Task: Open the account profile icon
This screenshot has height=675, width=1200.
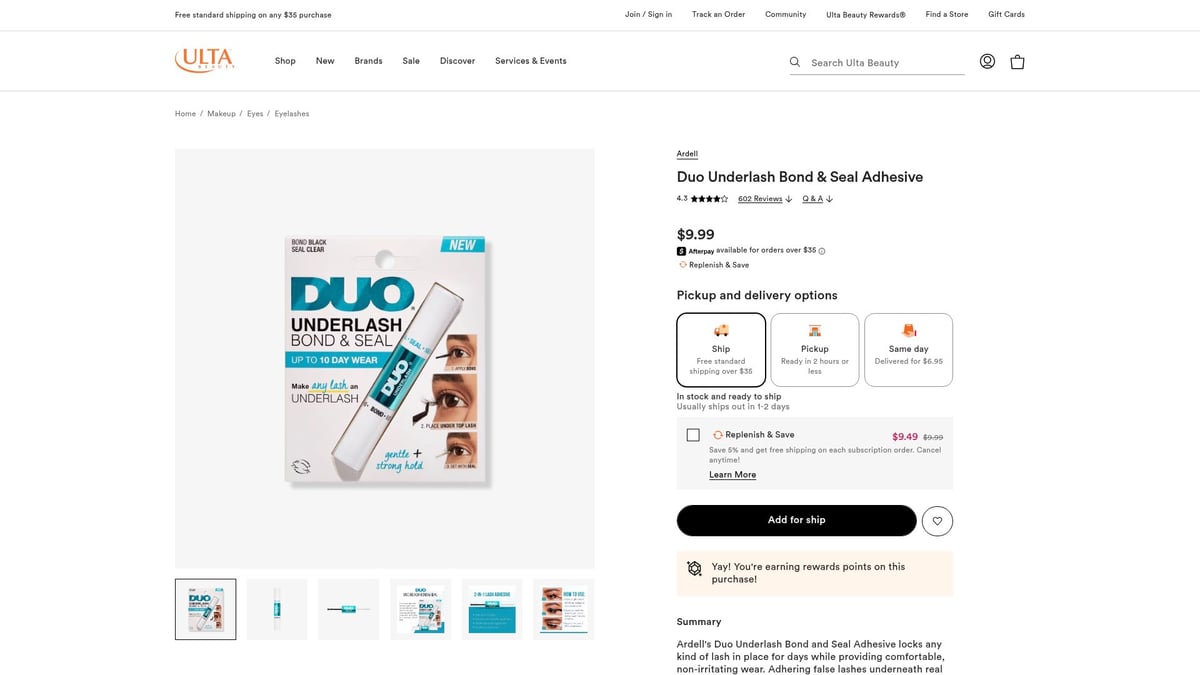Action: [987, 61]
